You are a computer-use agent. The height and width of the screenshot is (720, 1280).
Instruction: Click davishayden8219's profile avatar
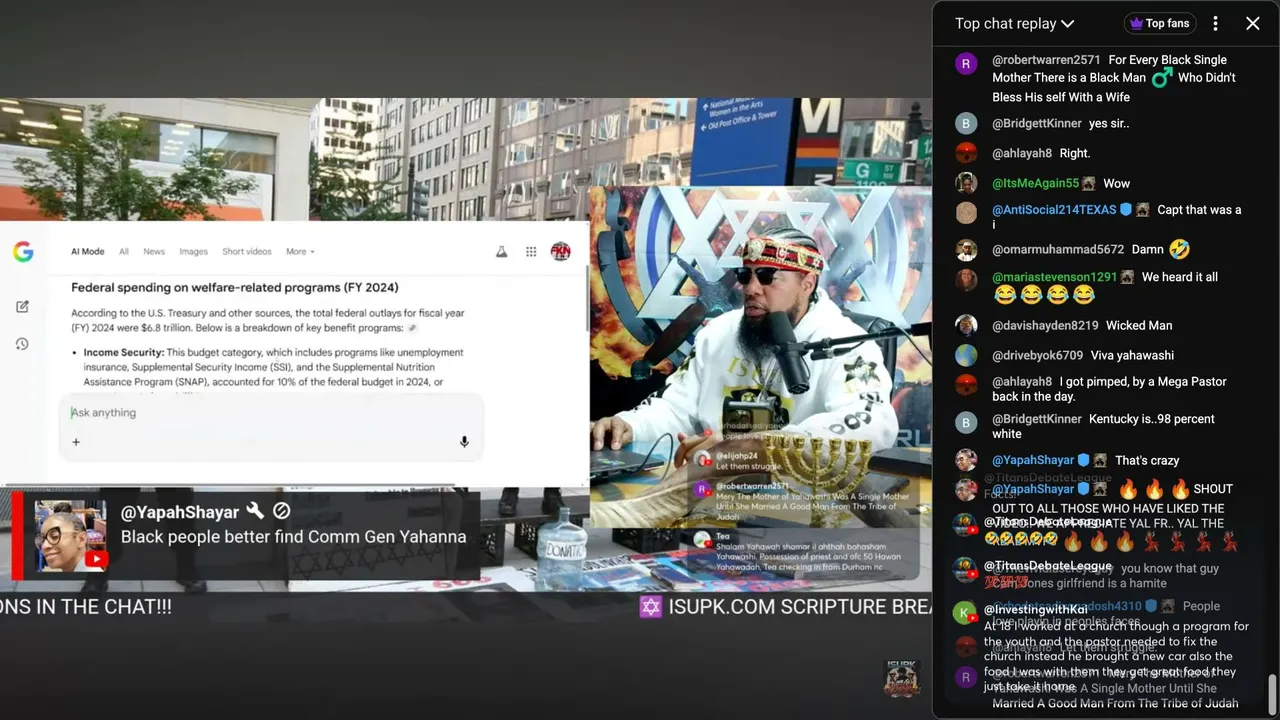966,326
